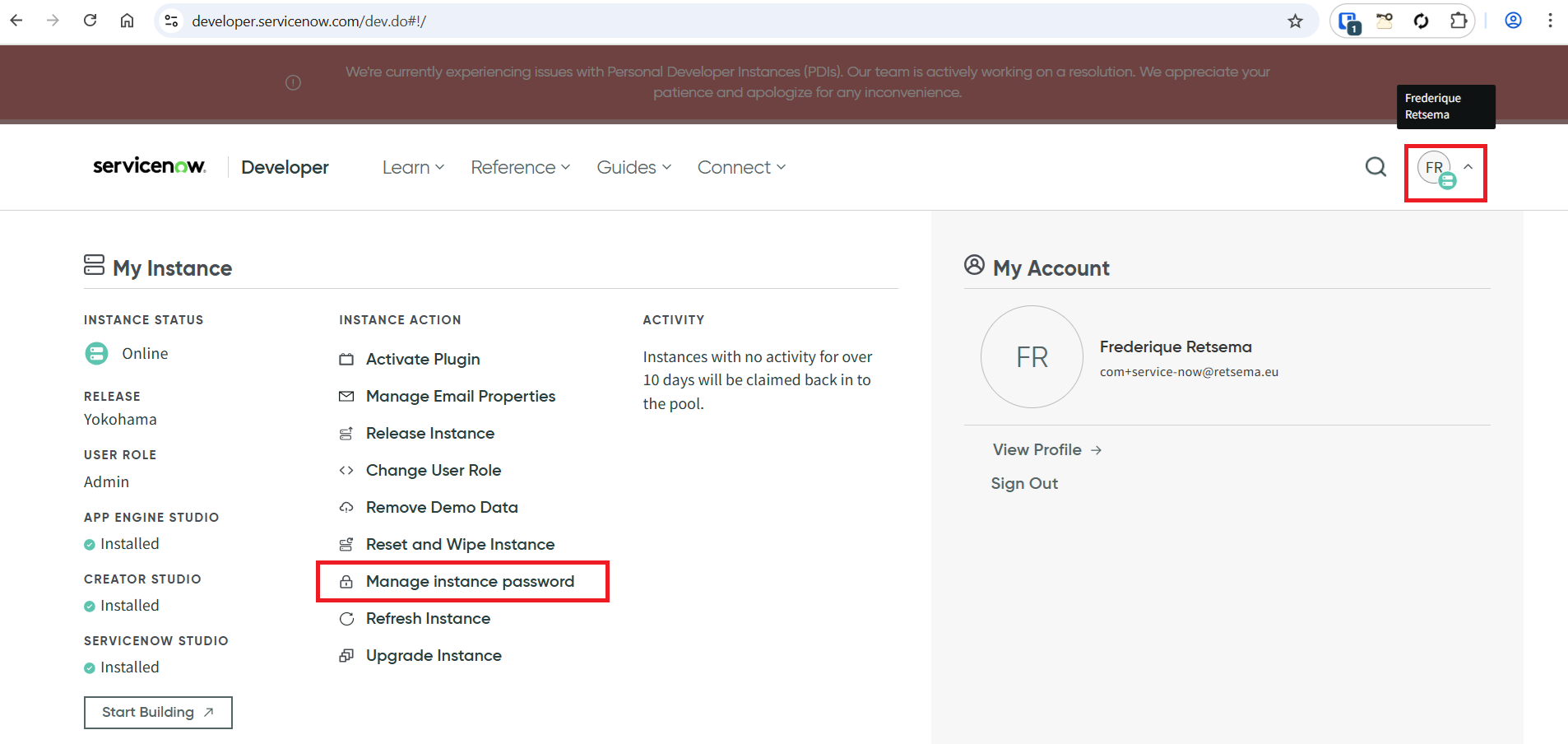Select Change User Role

tap(434, 471)
